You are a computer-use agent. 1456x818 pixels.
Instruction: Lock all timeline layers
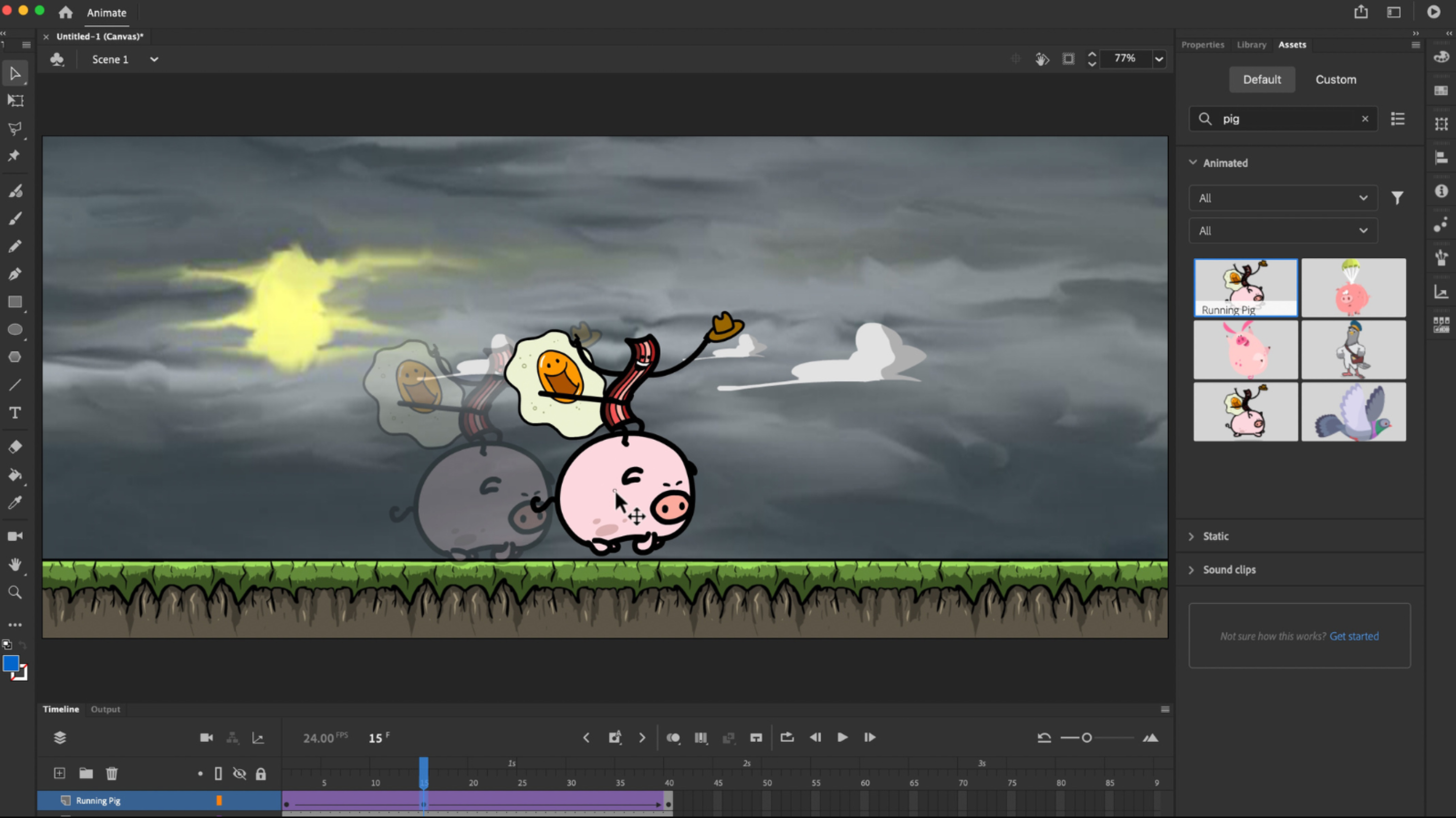click(x=261, y=774)
